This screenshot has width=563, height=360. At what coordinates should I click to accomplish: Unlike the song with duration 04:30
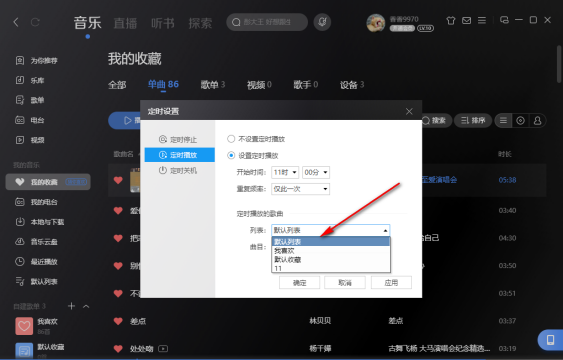(118, 238)
